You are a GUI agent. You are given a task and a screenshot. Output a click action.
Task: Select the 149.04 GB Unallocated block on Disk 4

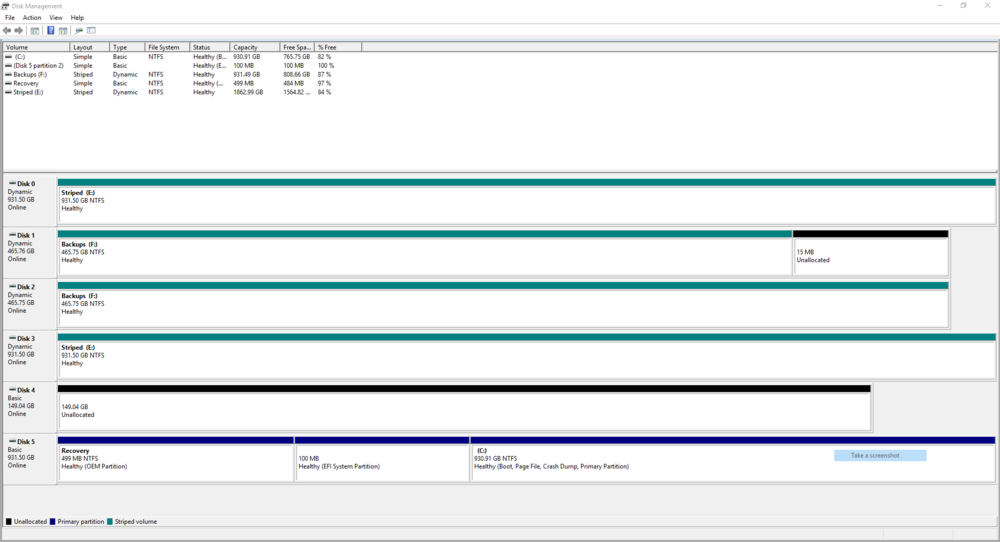(463, 410)
